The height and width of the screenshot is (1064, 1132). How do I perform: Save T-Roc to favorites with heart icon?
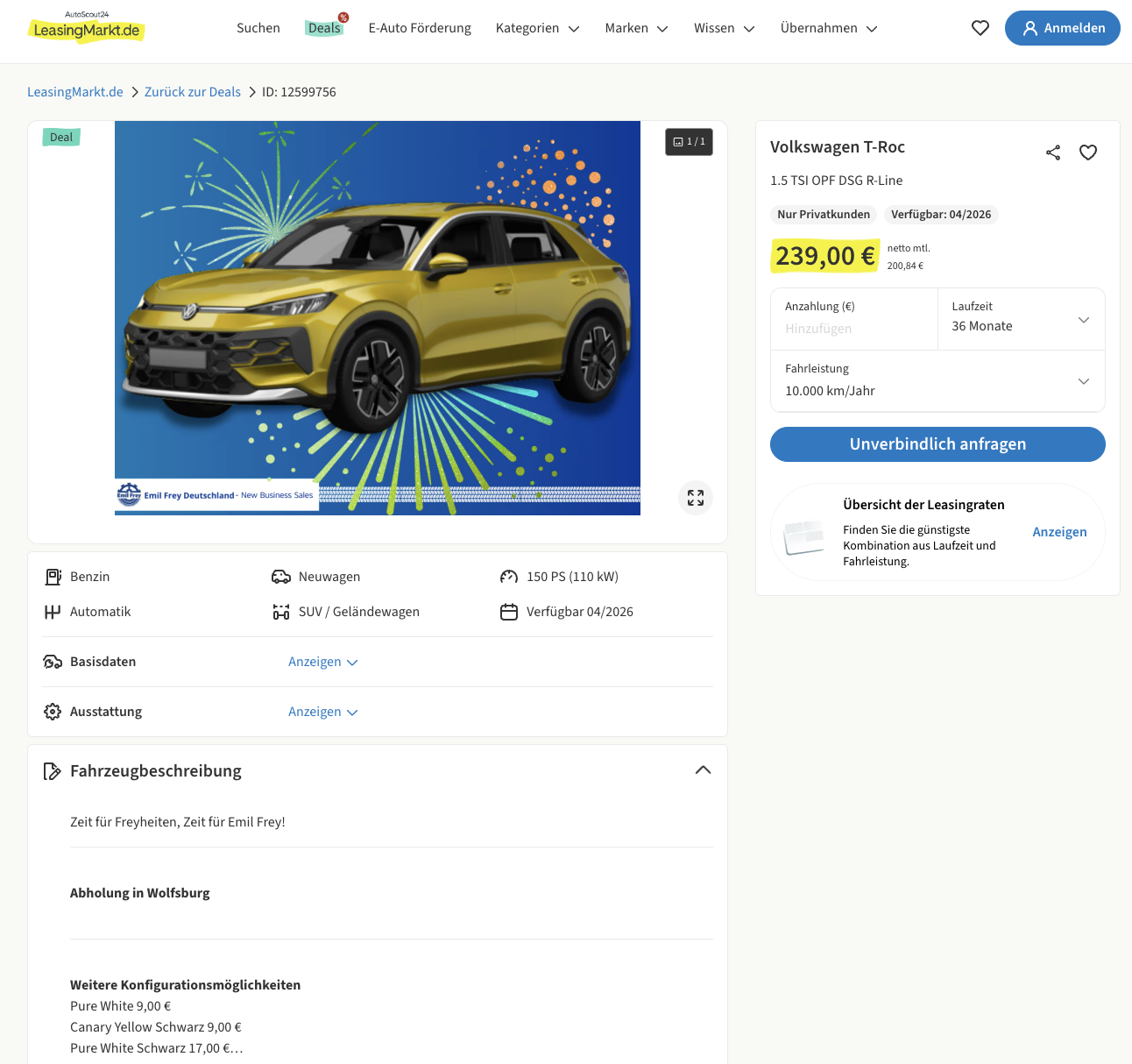click(1088, 153)
